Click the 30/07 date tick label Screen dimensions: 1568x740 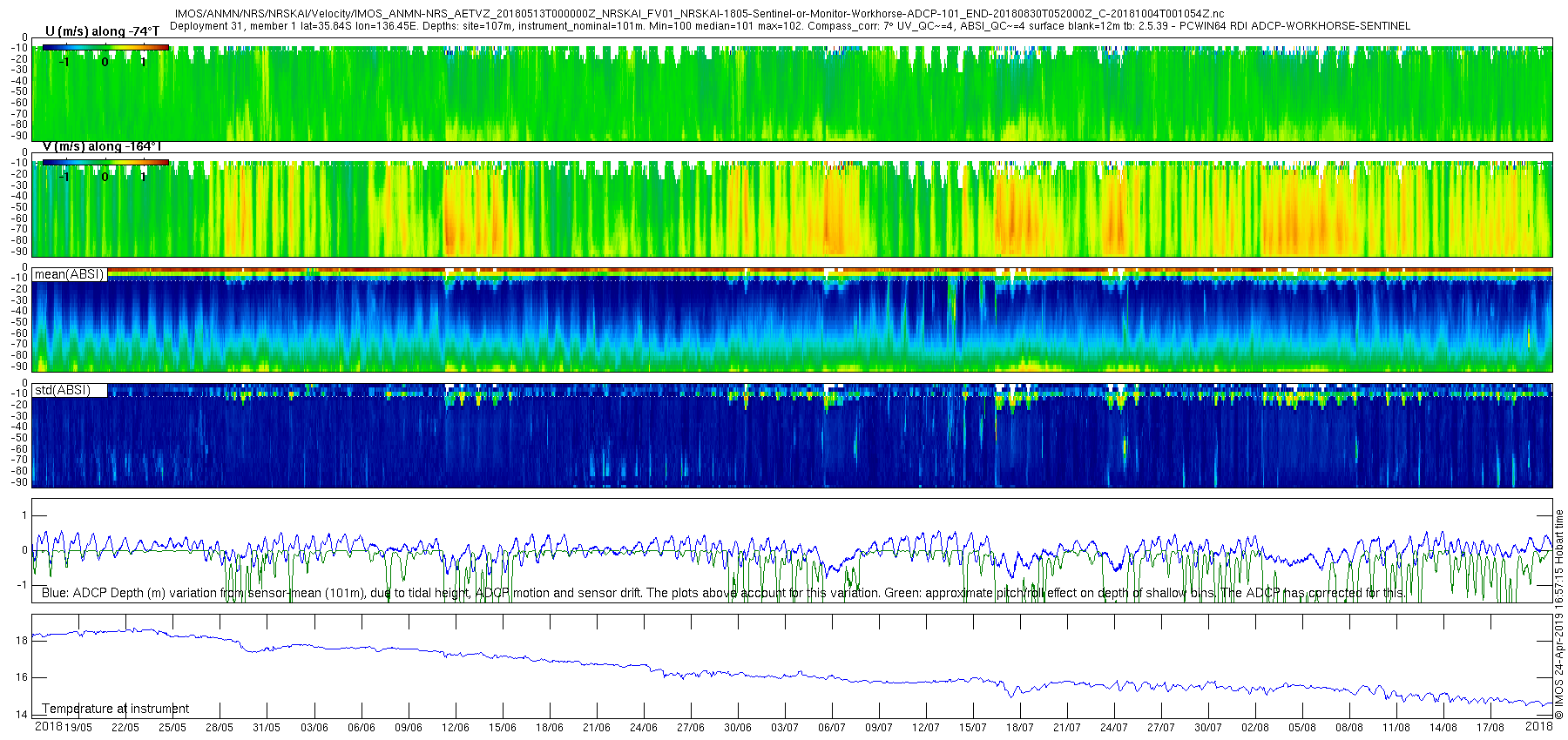pos(1208,727)
